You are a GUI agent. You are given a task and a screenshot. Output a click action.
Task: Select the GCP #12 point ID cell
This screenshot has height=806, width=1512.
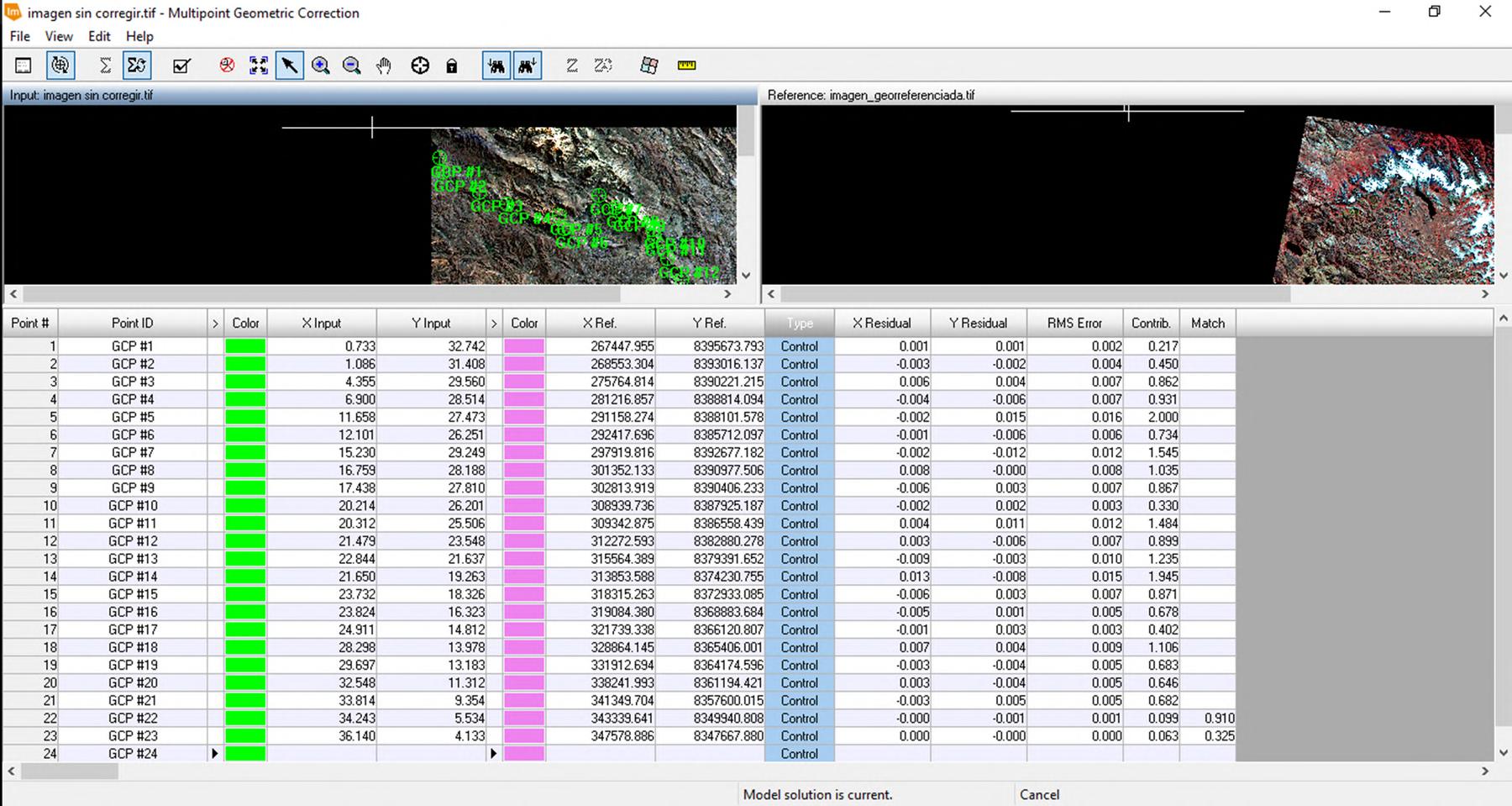(x=133, y=541)
